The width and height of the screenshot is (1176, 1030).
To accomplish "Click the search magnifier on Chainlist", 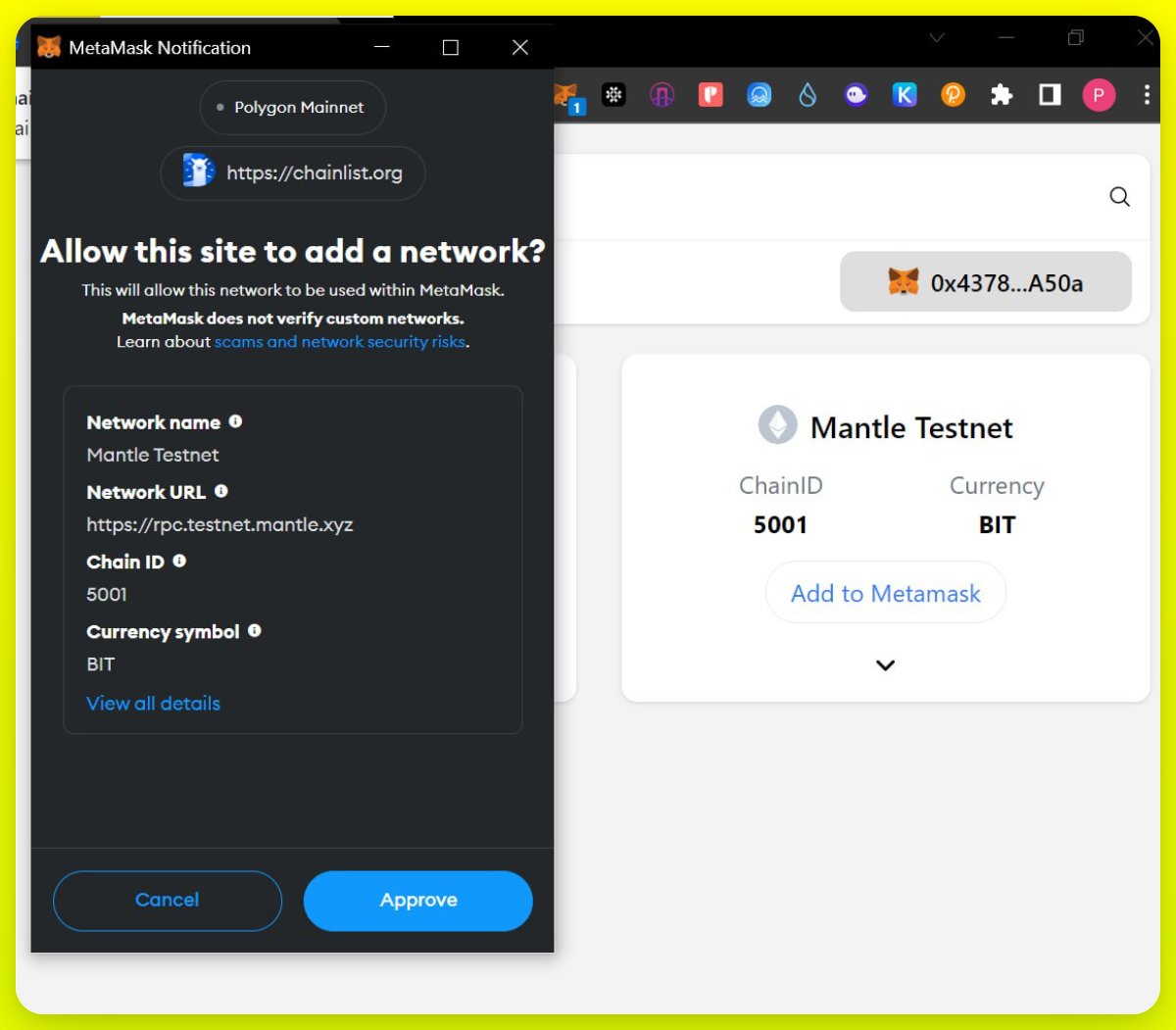I will pyautogui.click(x=1119, y=197).
